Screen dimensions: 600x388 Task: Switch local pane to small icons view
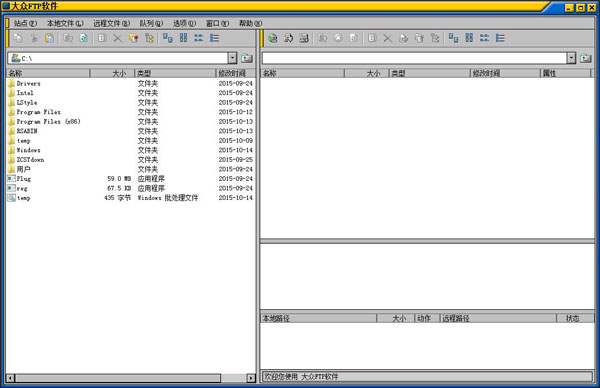(183, 38)
